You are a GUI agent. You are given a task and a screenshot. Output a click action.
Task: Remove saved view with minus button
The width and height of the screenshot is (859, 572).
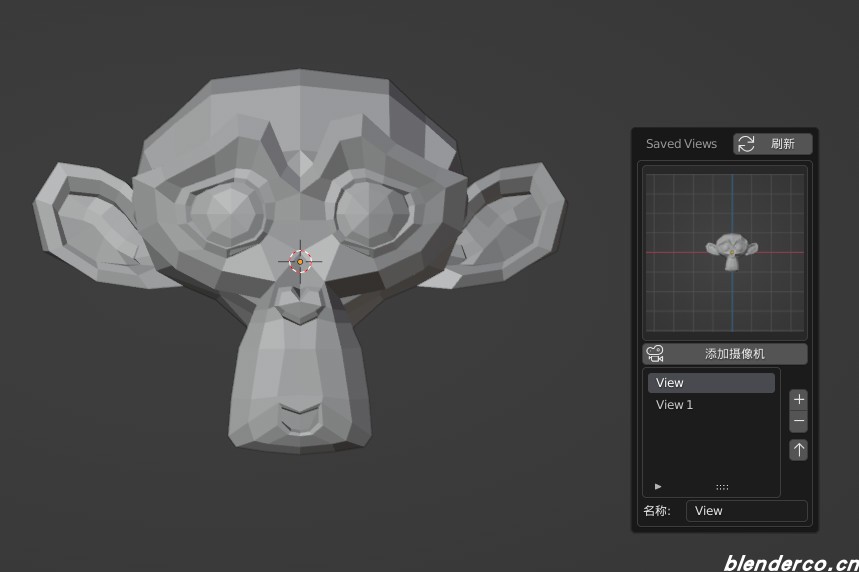pos(799,421)
